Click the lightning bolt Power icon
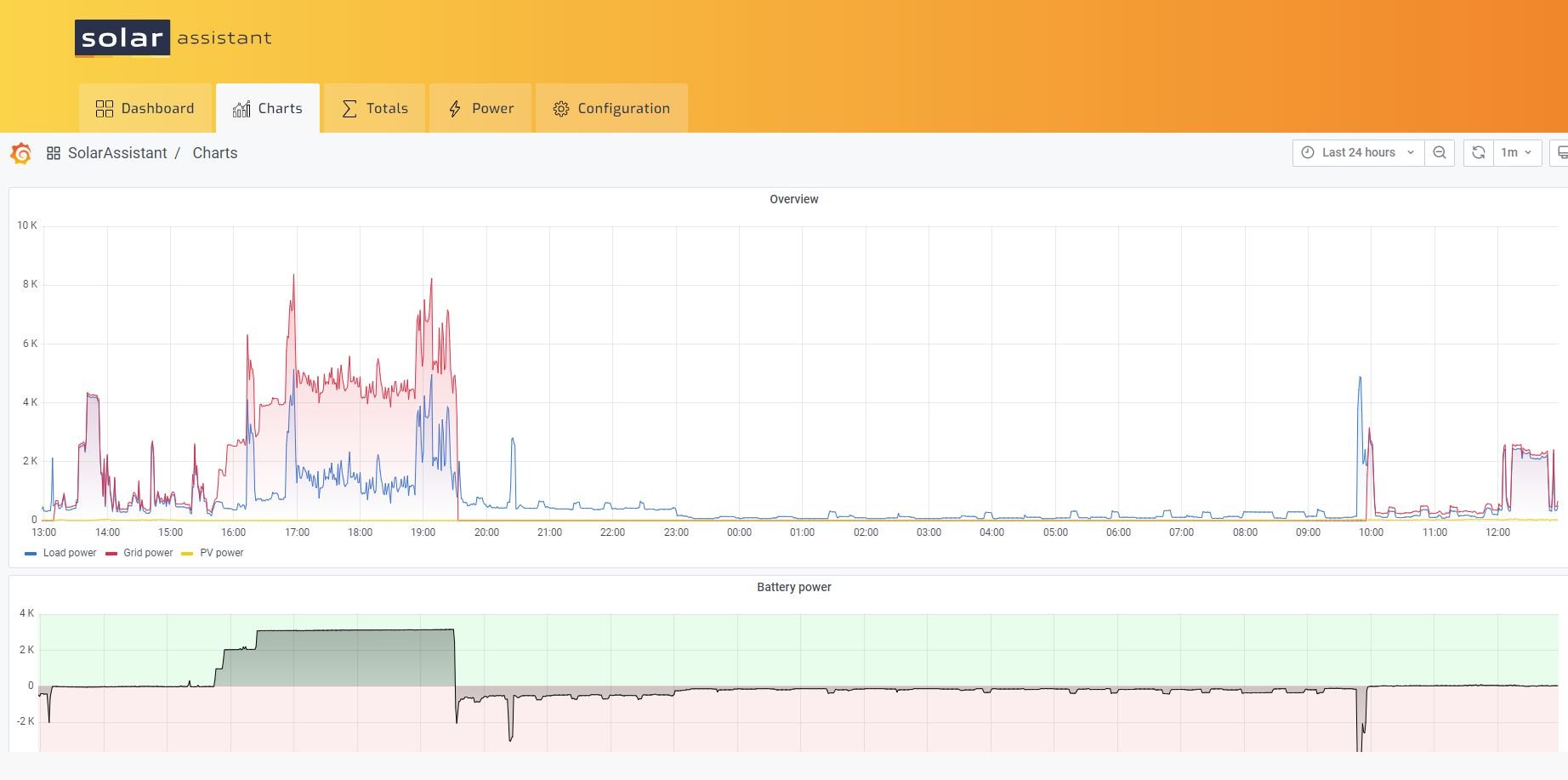The height and width of the screenshot is (780, 1568). [x=455, y=109]
